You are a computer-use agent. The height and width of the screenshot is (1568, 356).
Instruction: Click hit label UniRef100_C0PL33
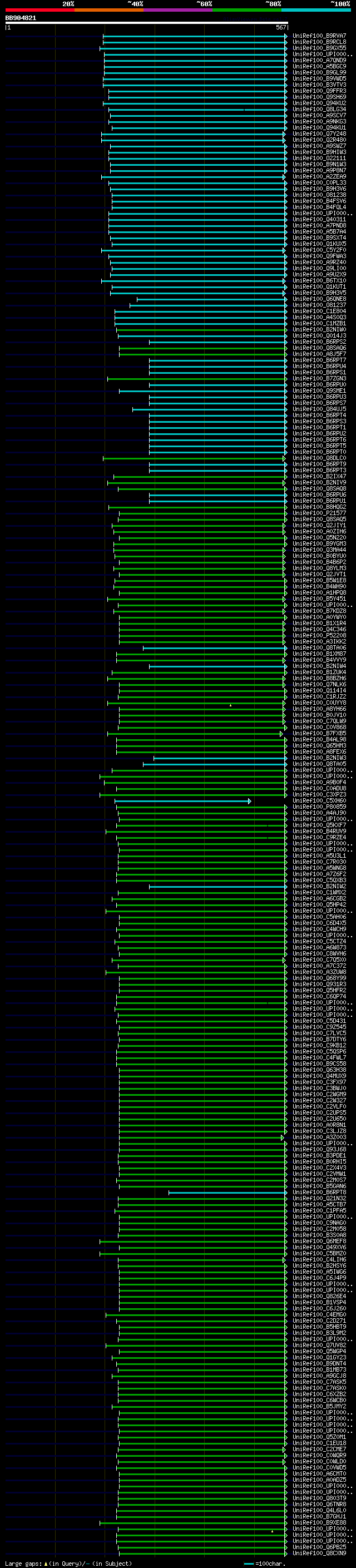coord(319,182)
